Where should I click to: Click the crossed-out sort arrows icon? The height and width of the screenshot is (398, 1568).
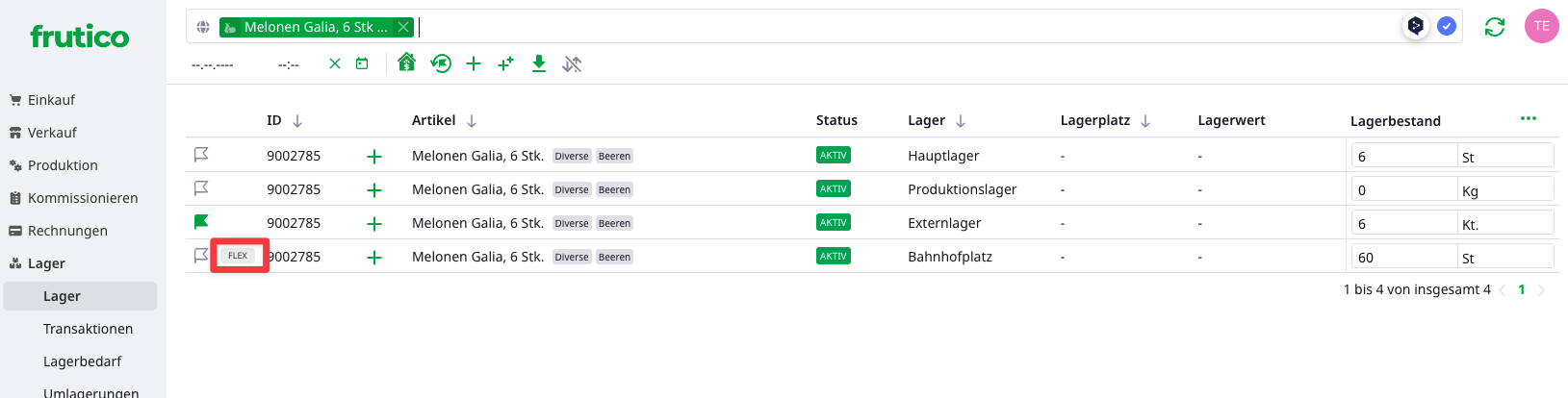pos(572,63)
